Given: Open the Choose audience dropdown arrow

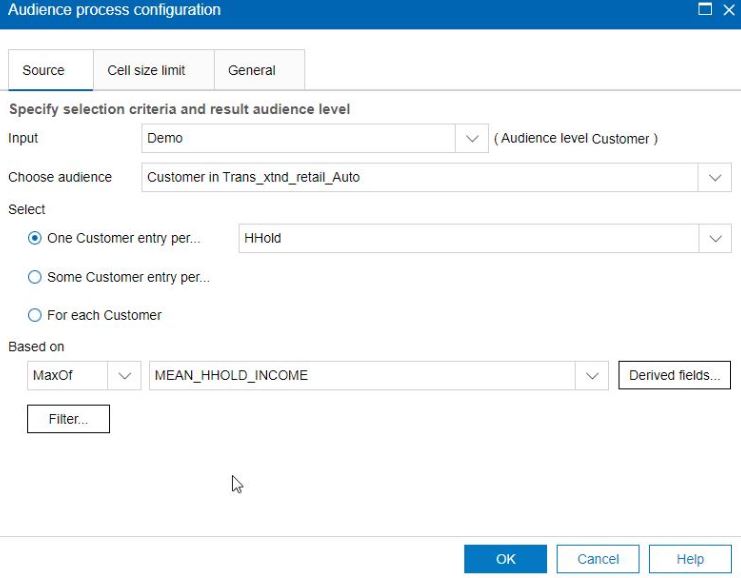Looking at the screenshot, I should [x=714, y=177].
